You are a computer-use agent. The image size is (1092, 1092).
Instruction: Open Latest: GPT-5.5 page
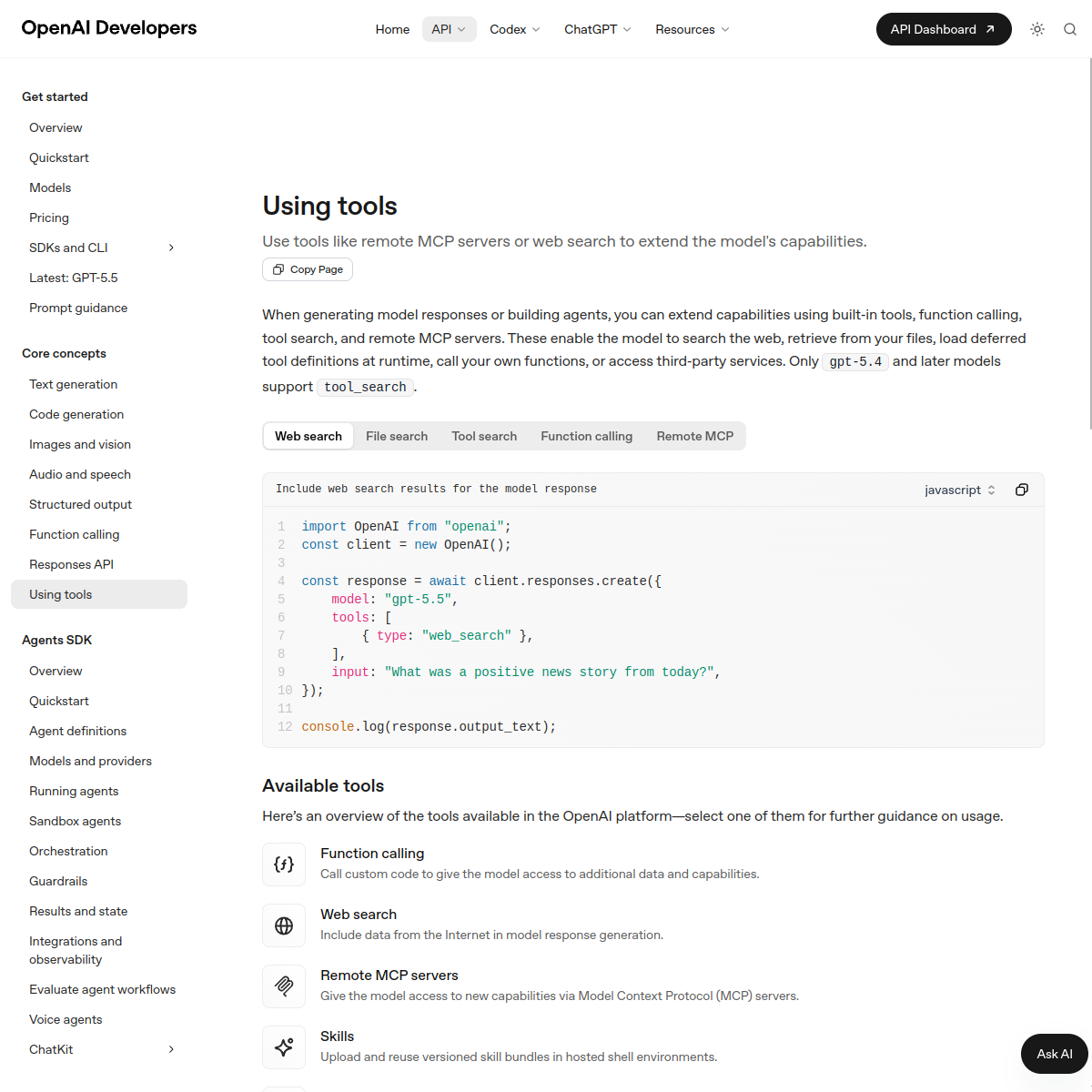point(74,278)
